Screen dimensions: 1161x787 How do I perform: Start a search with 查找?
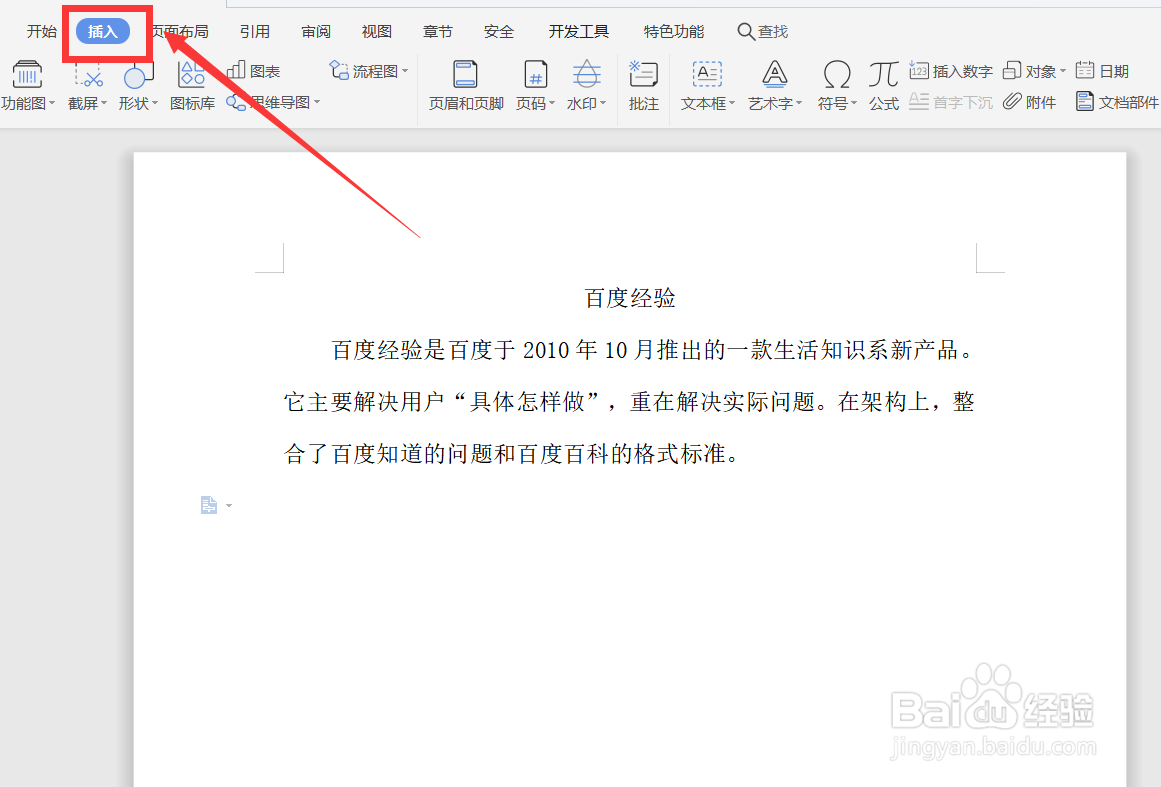coord(763,31)
